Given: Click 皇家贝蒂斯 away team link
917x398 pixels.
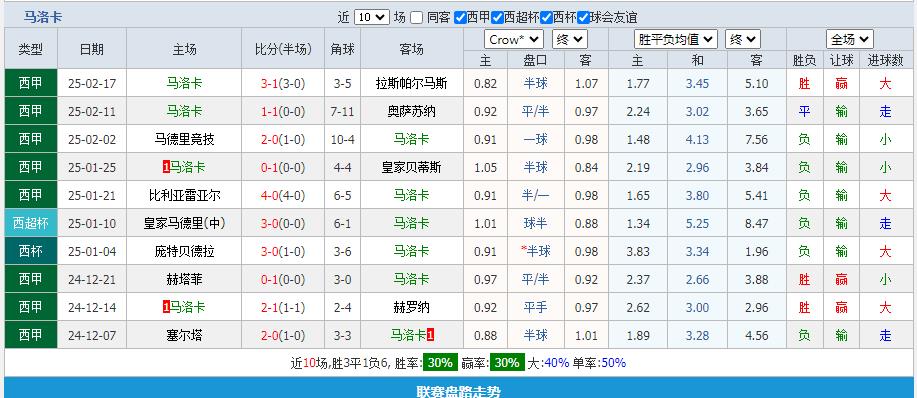Looking at the screenshot, I should pos(412,168).
